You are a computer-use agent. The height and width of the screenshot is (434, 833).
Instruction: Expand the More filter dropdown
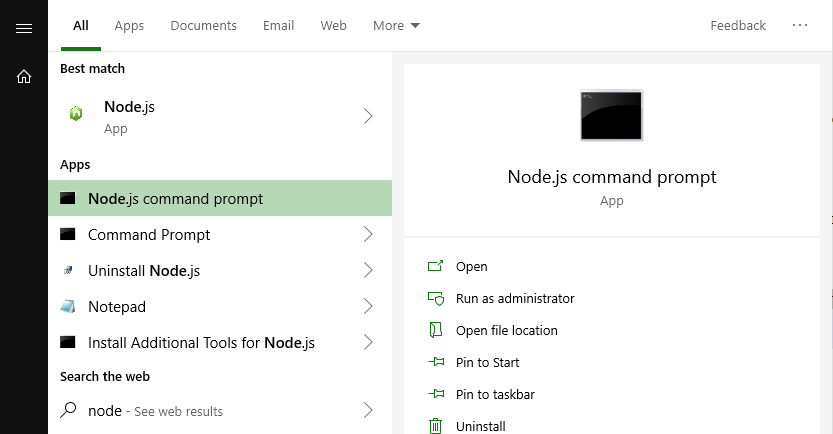coord(396,26)
